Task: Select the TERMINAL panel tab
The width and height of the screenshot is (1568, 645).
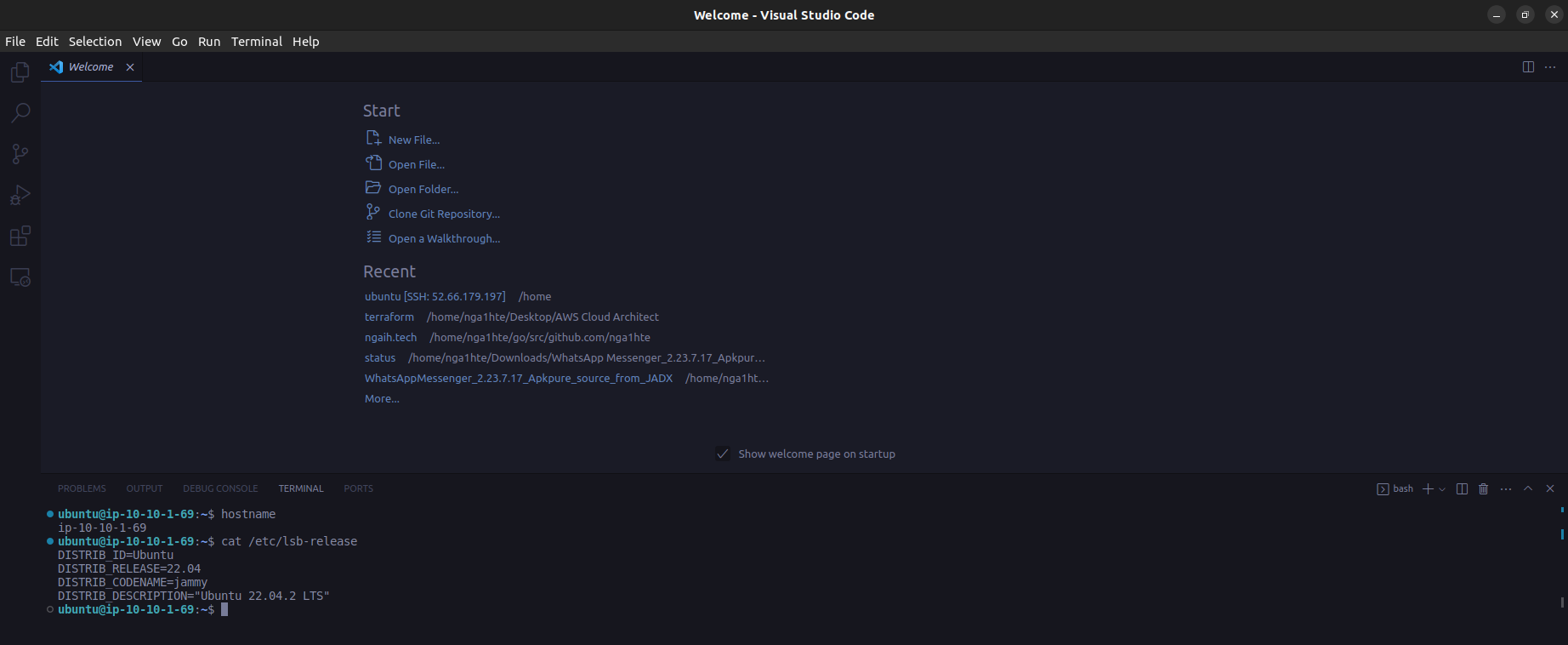Action: coord(301,488)
